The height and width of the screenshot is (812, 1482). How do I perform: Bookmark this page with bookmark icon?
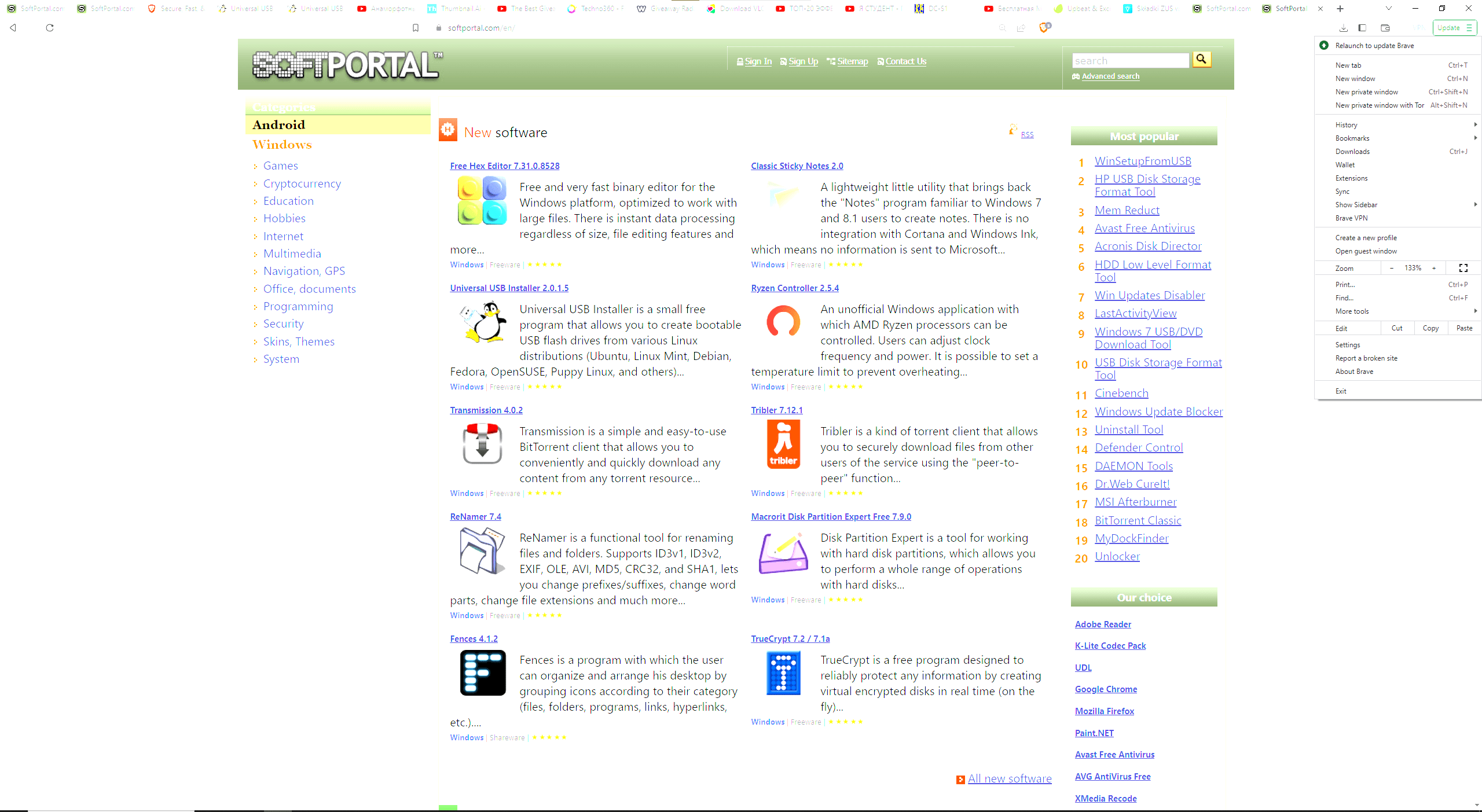(x=415, y=28)
